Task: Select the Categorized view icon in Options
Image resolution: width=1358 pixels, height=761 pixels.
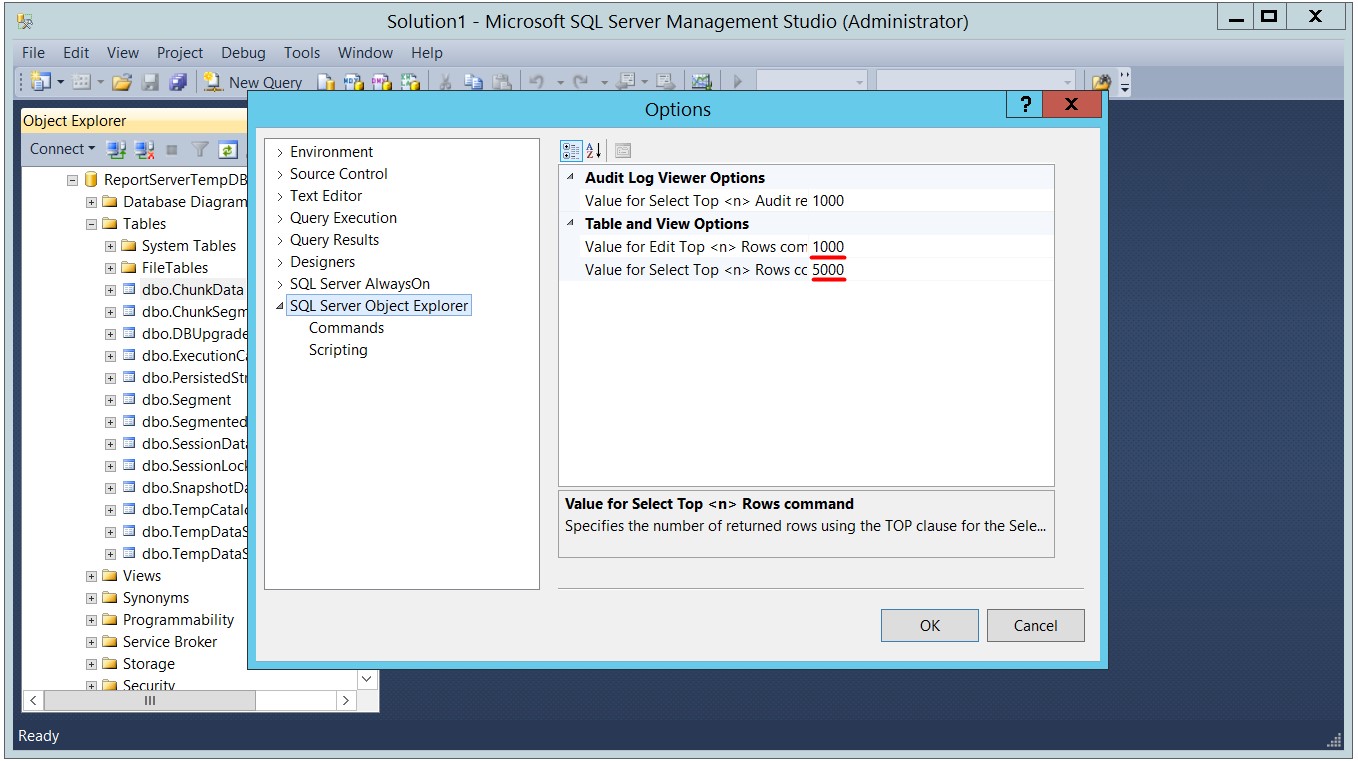Action: tap(571, 151)
